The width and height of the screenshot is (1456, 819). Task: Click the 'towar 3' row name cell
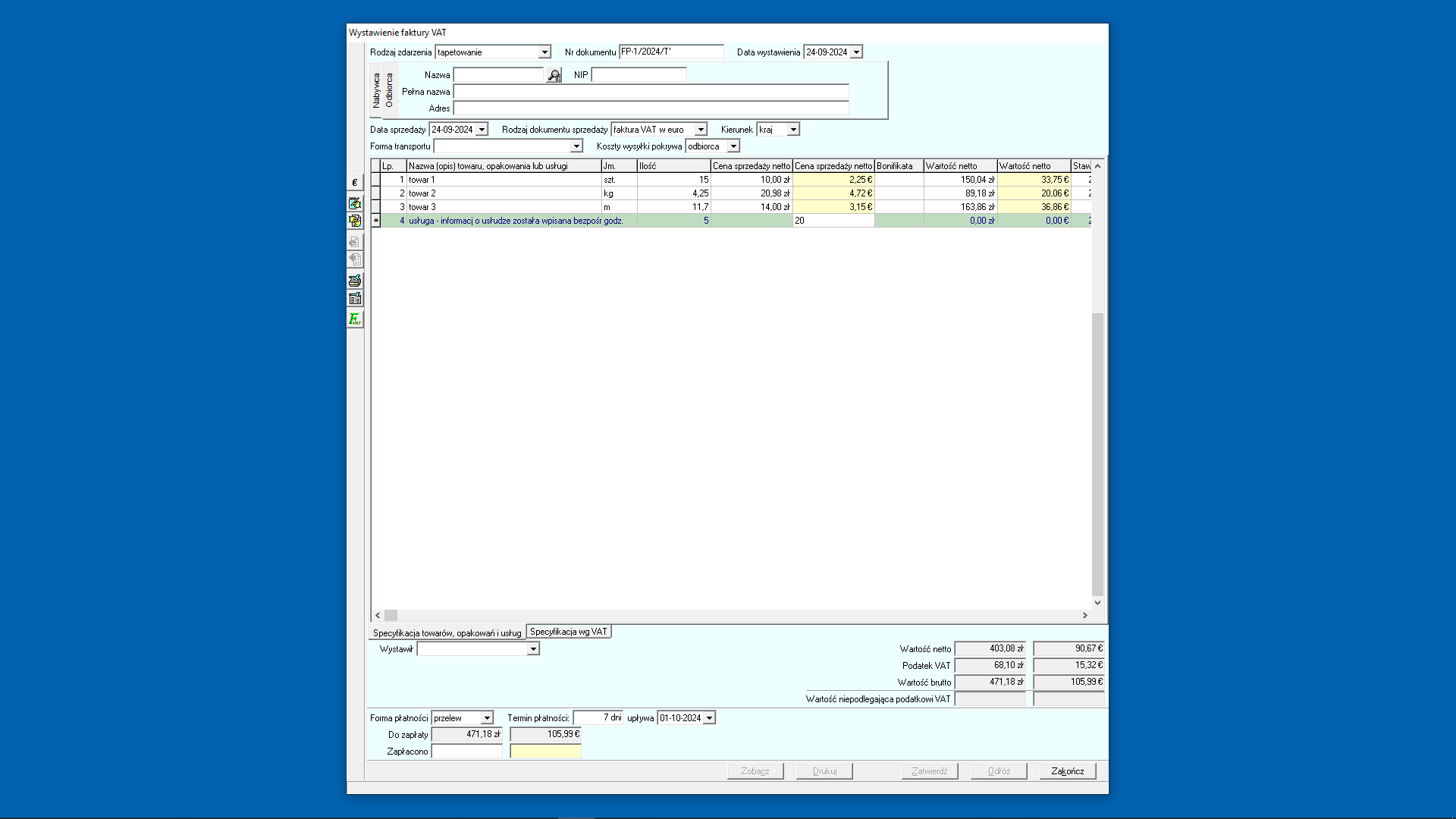pos(504,207)
